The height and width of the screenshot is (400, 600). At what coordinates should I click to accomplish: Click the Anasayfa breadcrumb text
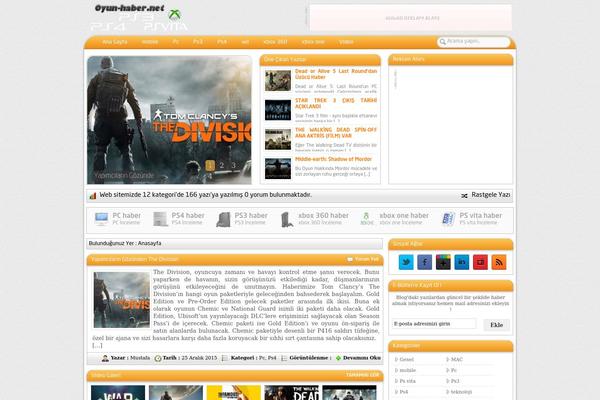[x=149, y=243]
